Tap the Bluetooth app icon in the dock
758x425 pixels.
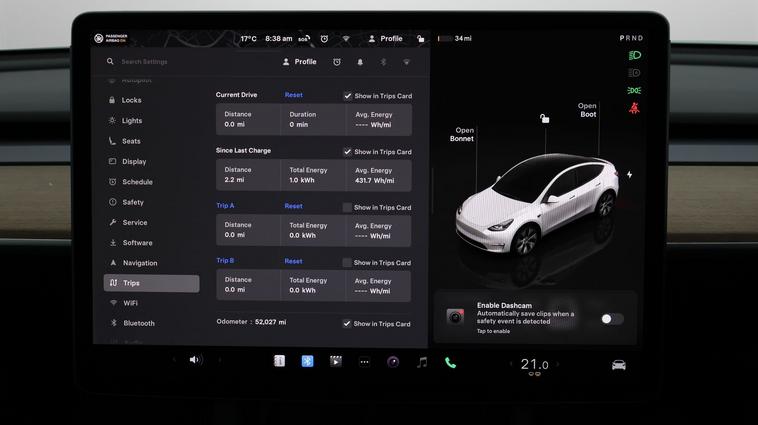pos(308,361)
